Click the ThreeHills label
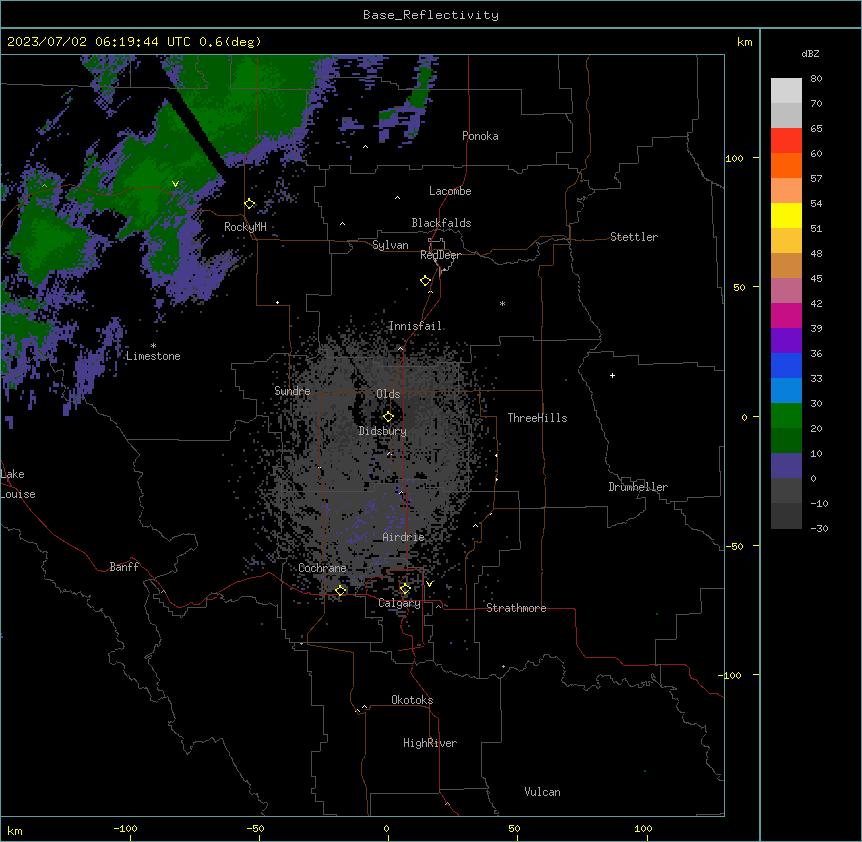Image resolution: width=862 pixels, height=842 pixels. 537,418
